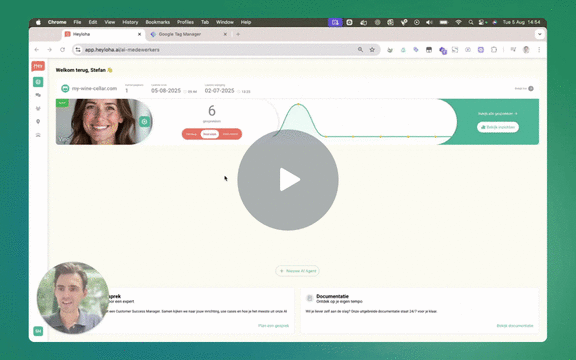Reload the page using refresh icon

tap(62, 50)
